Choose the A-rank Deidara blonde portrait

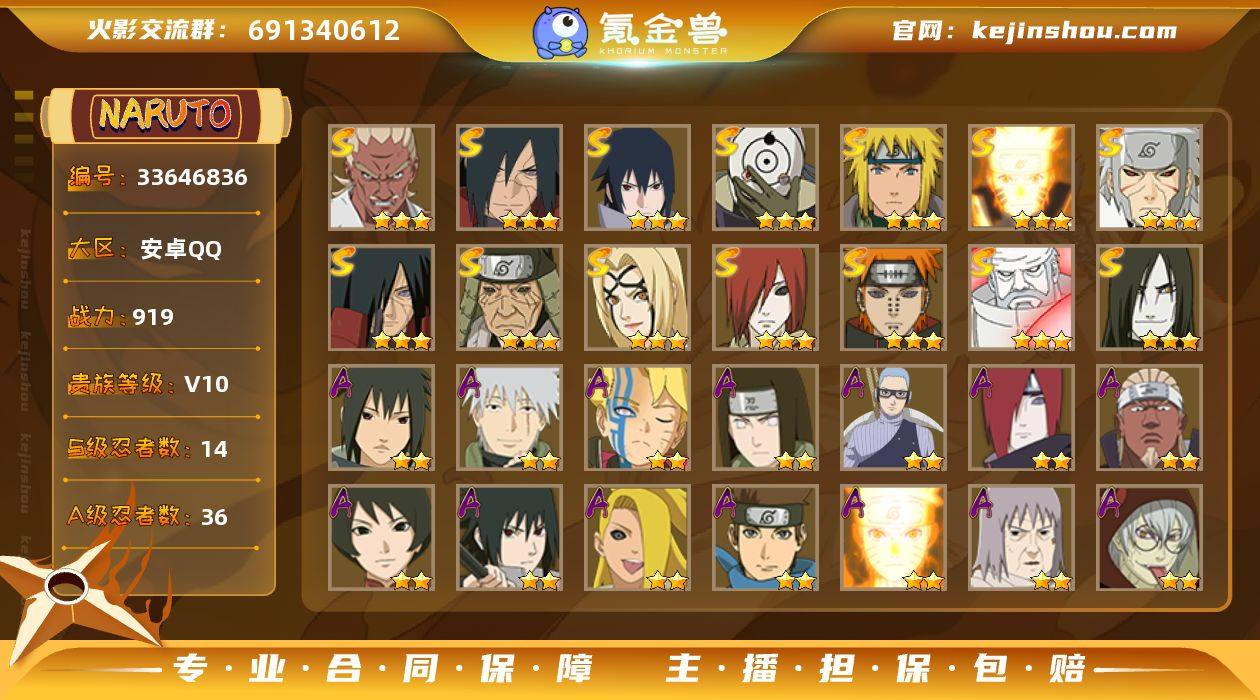pos(637,538)
